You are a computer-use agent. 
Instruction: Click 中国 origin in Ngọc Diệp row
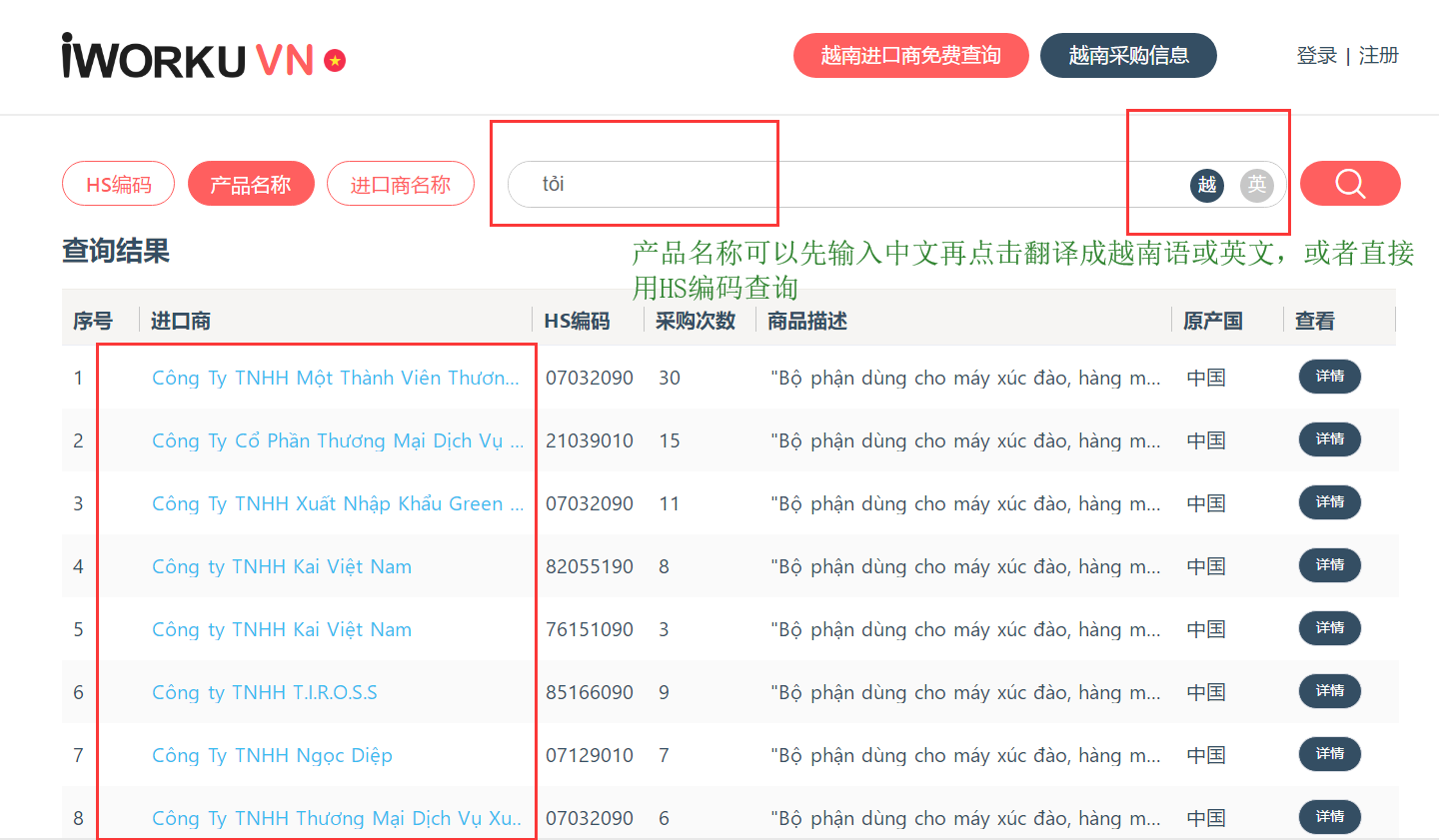1206,755
